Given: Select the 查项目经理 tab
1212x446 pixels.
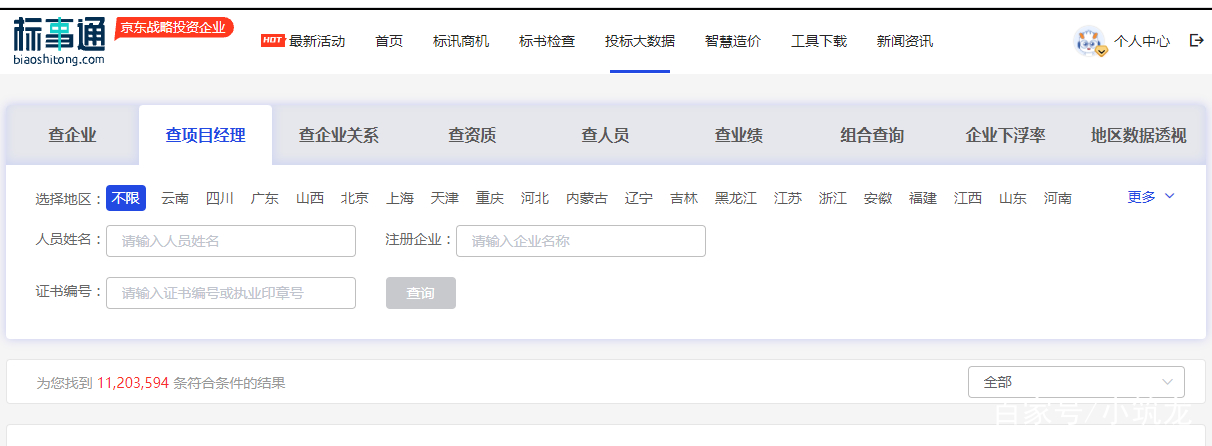Looking at the screenshot, I should pos(205,135).
